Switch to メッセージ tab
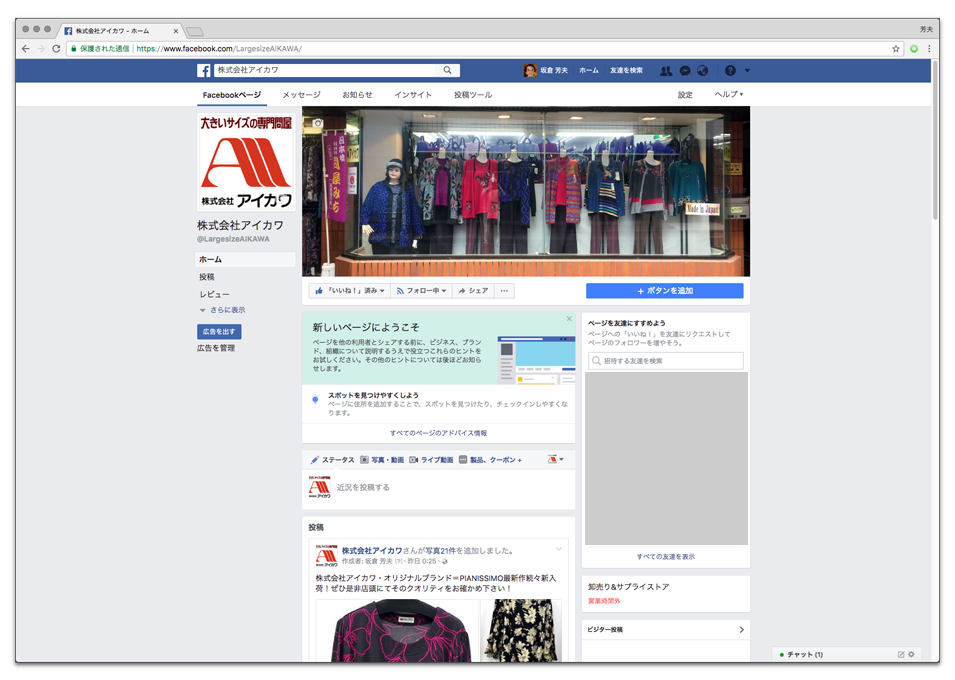Screen dimensions: 955x680 tap(301, 95)
